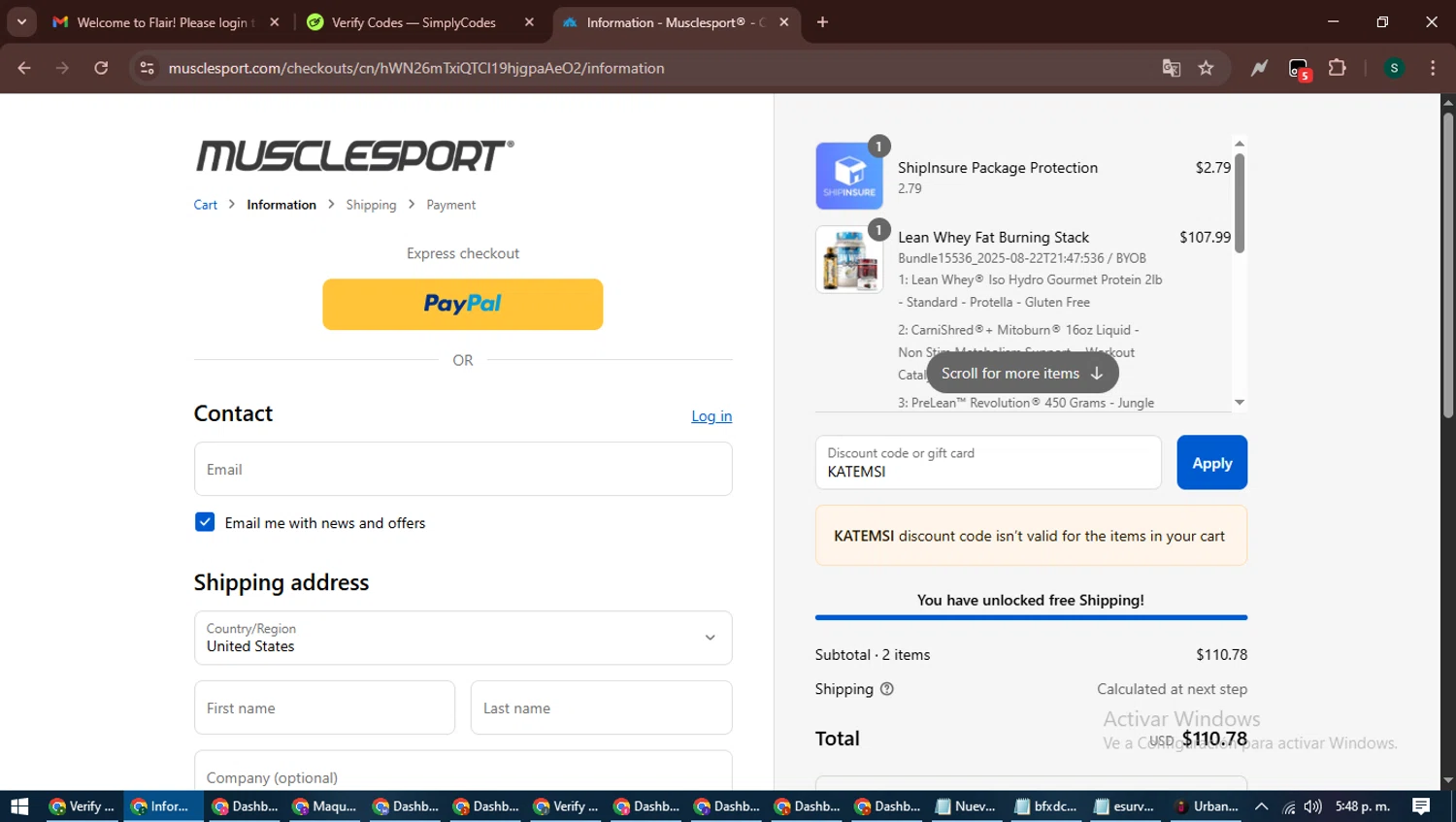Click the ShipInsure Package Protection title
Screen dimensions: 1456x822
(998, 167)
